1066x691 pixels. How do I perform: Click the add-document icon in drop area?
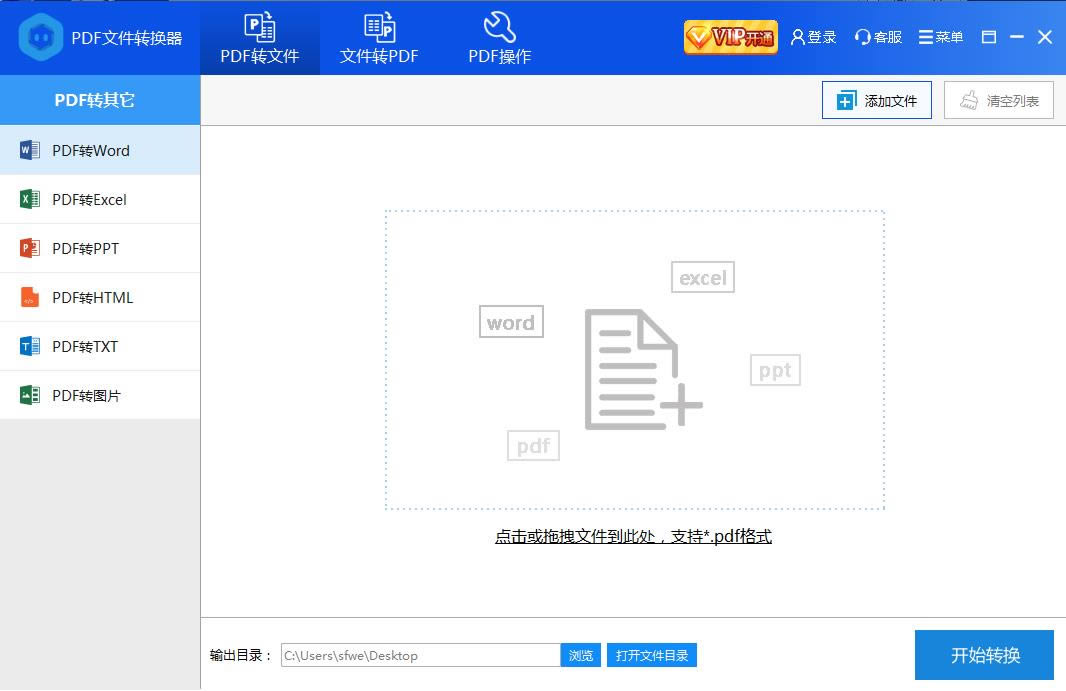point(642,369)
